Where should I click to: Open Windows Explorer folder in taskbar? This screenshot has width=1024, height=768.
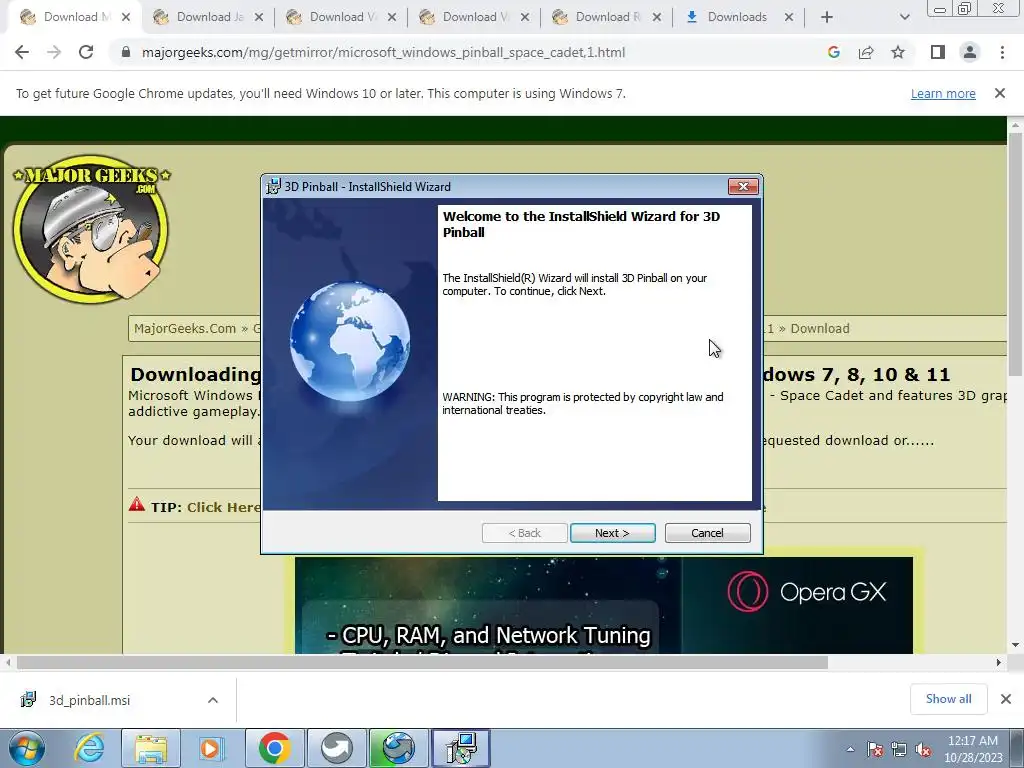coord(151,748)
